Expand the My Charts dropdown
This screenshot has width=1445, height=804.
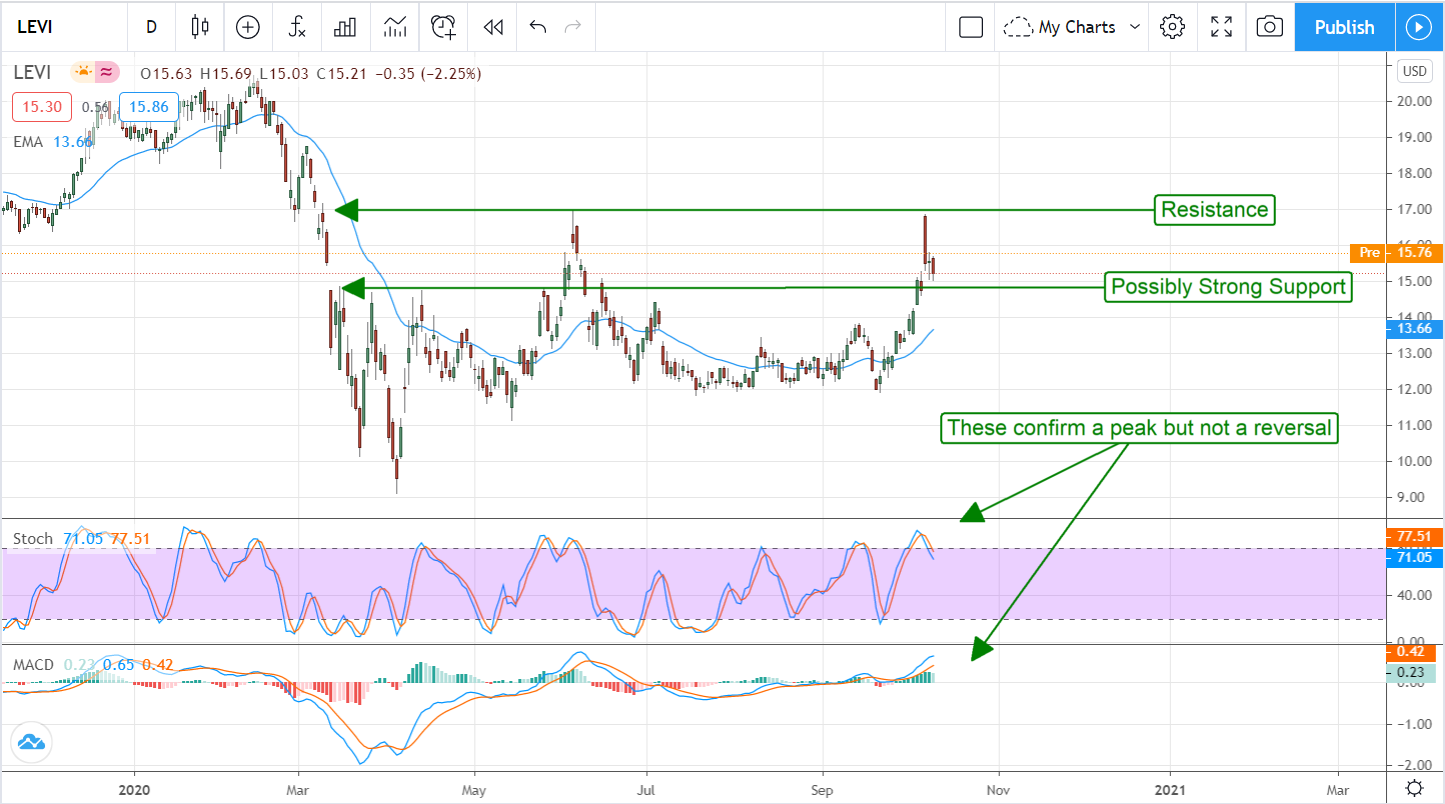pos(1073,27)
